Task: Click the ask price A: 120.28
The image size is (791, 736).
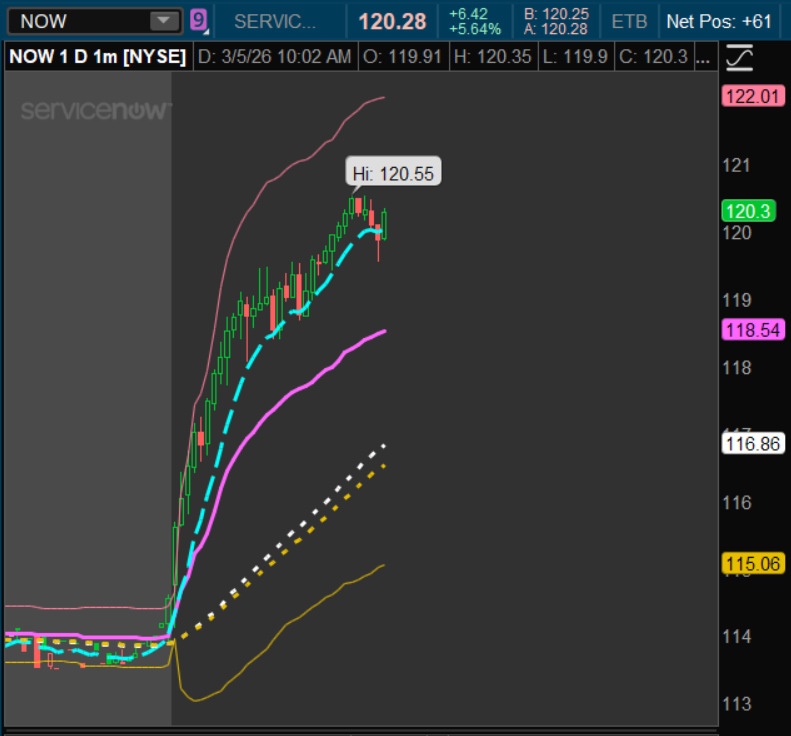Action: [556, 29]
